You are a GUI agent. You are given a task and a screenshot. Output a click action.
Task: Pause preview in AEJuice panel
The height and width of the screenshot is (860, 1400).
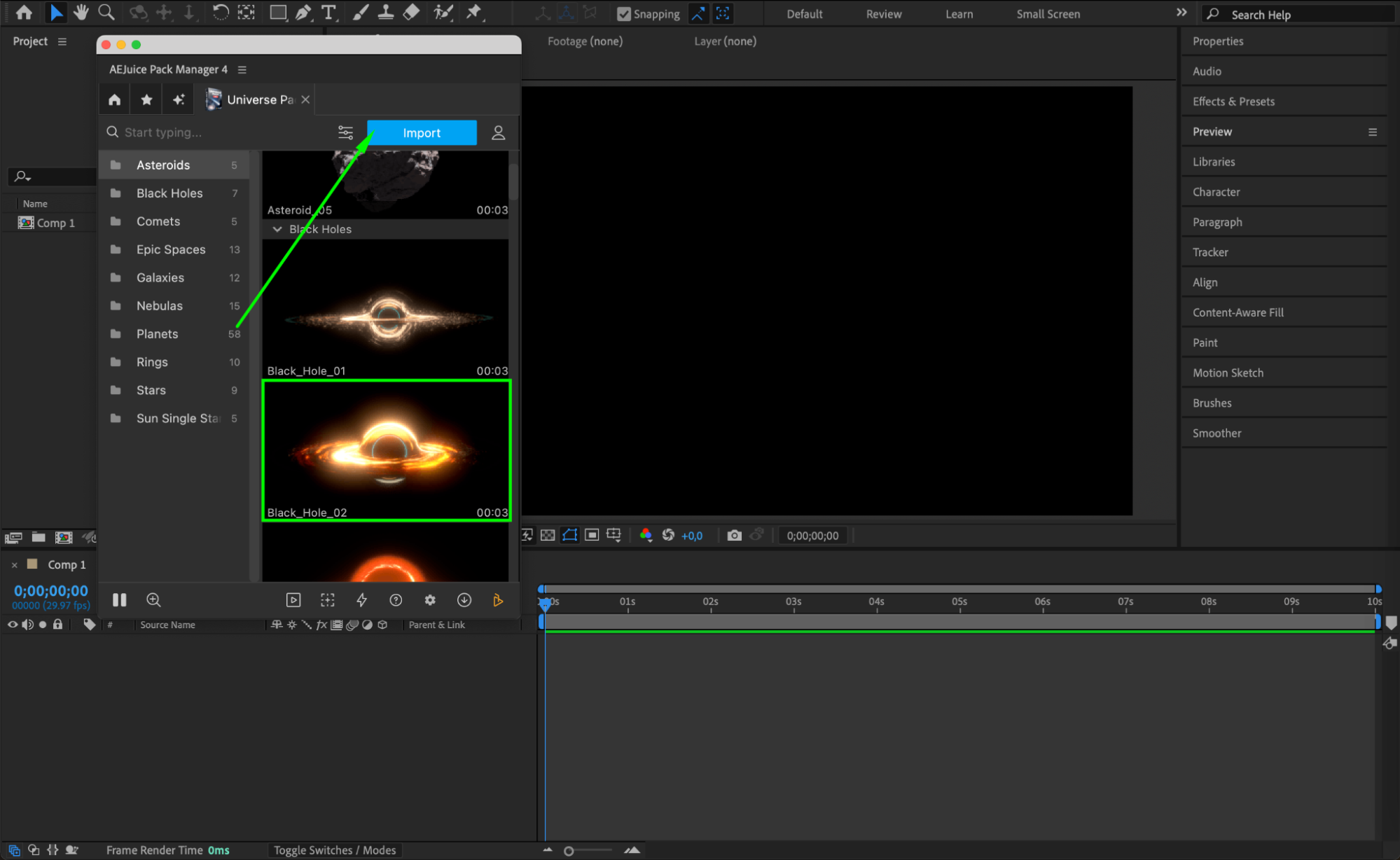[x=120, y=600]
